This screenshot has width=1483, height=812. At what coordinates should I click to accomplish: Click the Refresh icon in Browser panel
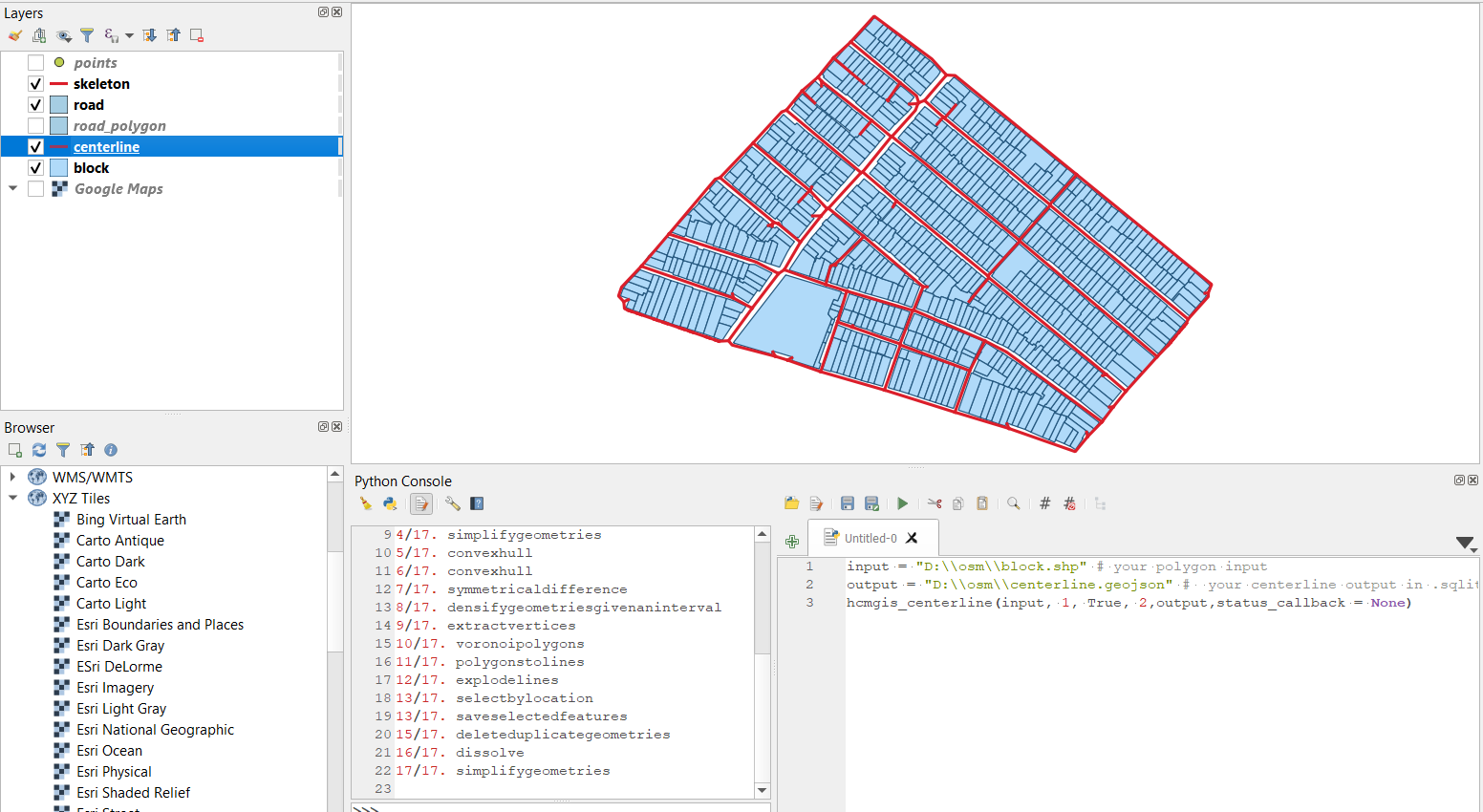[39, 450]
